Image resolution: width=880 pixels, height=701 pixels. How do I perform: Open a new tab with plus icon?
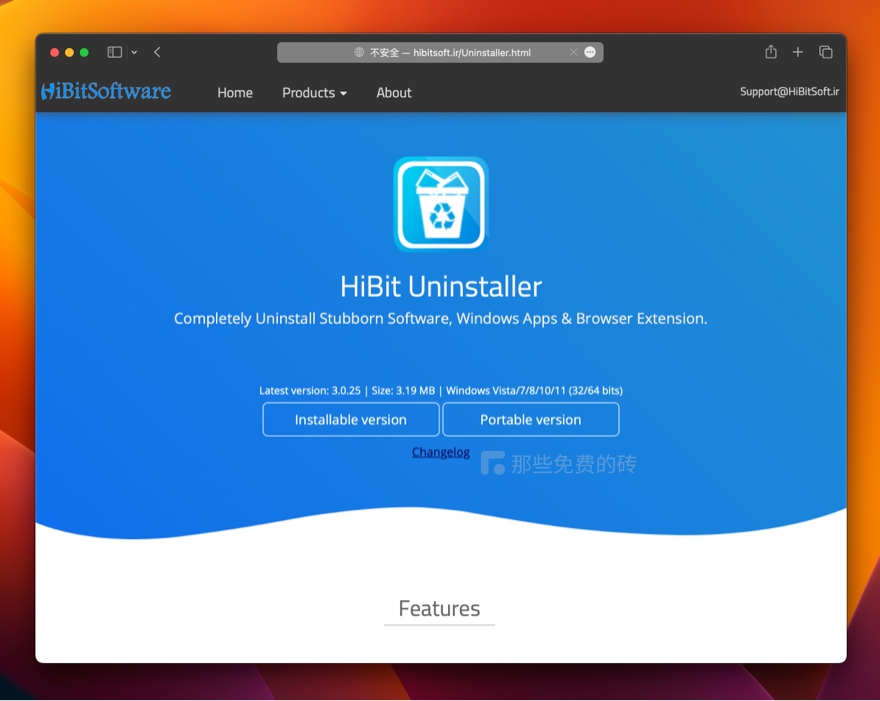tap(798, 52)
